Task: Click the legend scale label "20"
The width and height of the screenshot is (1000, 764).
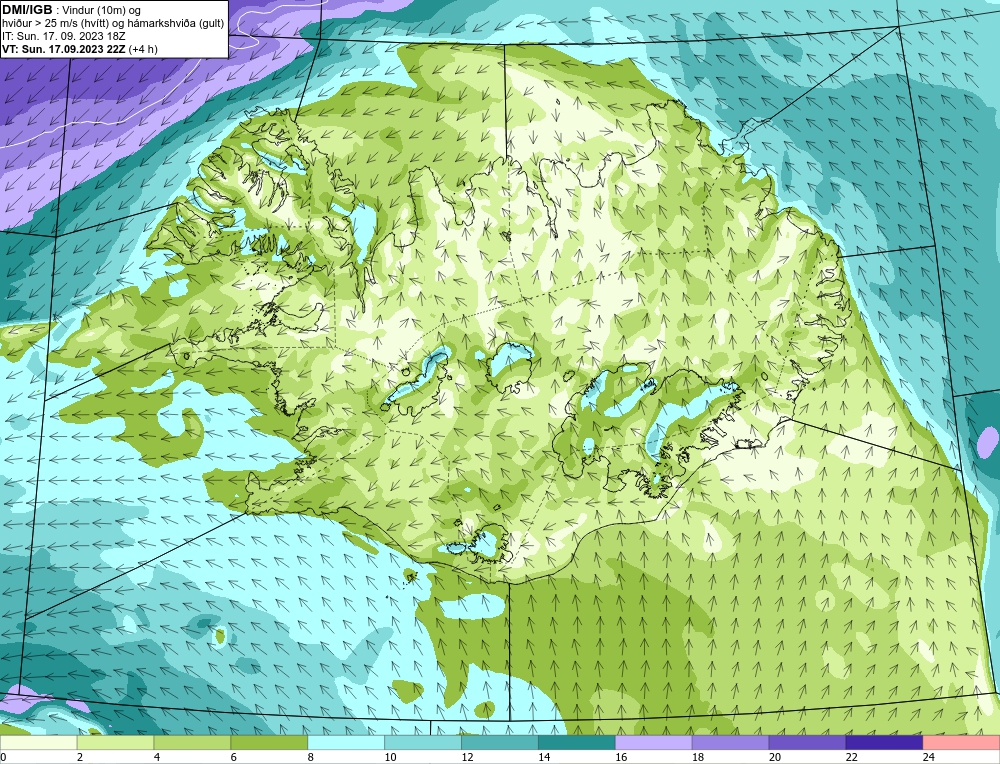Action: [775, 757]
